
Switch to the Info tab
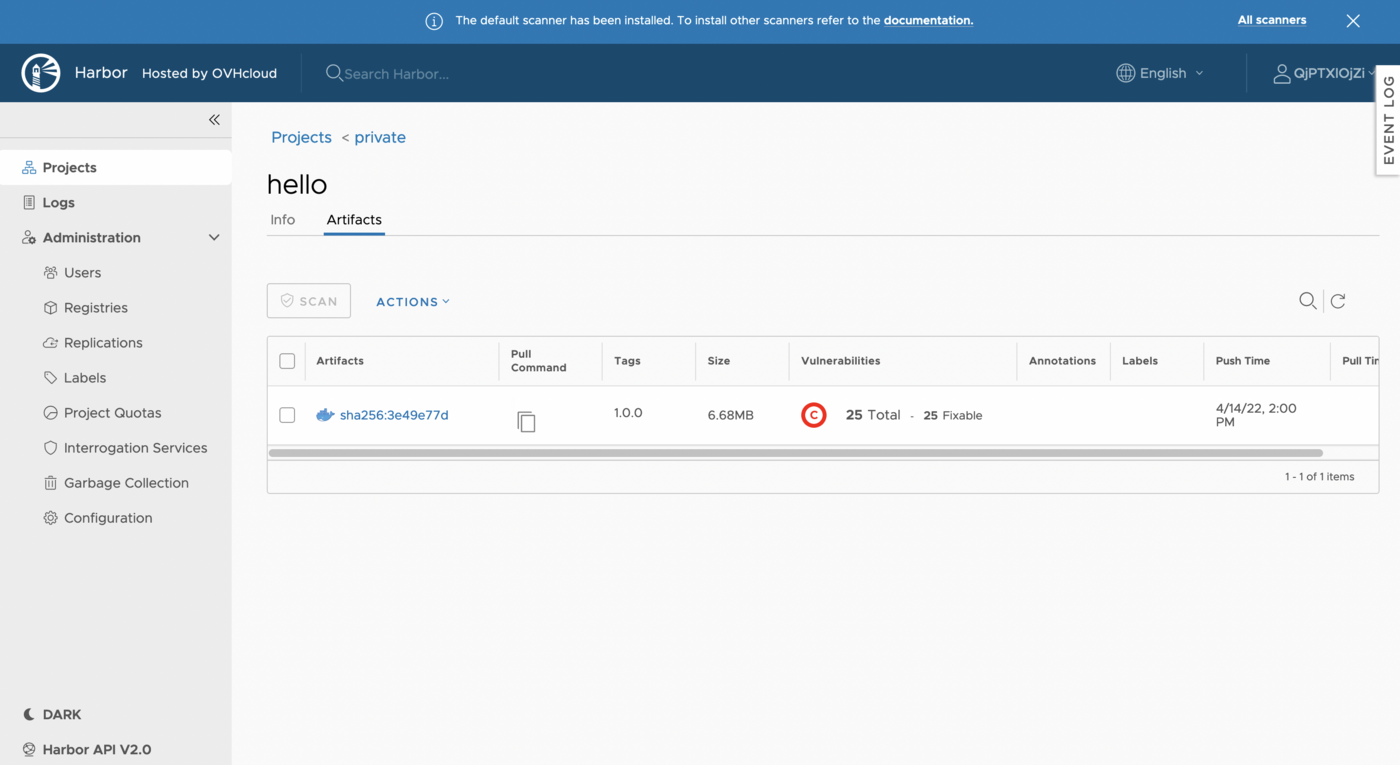tap(283, 219)
